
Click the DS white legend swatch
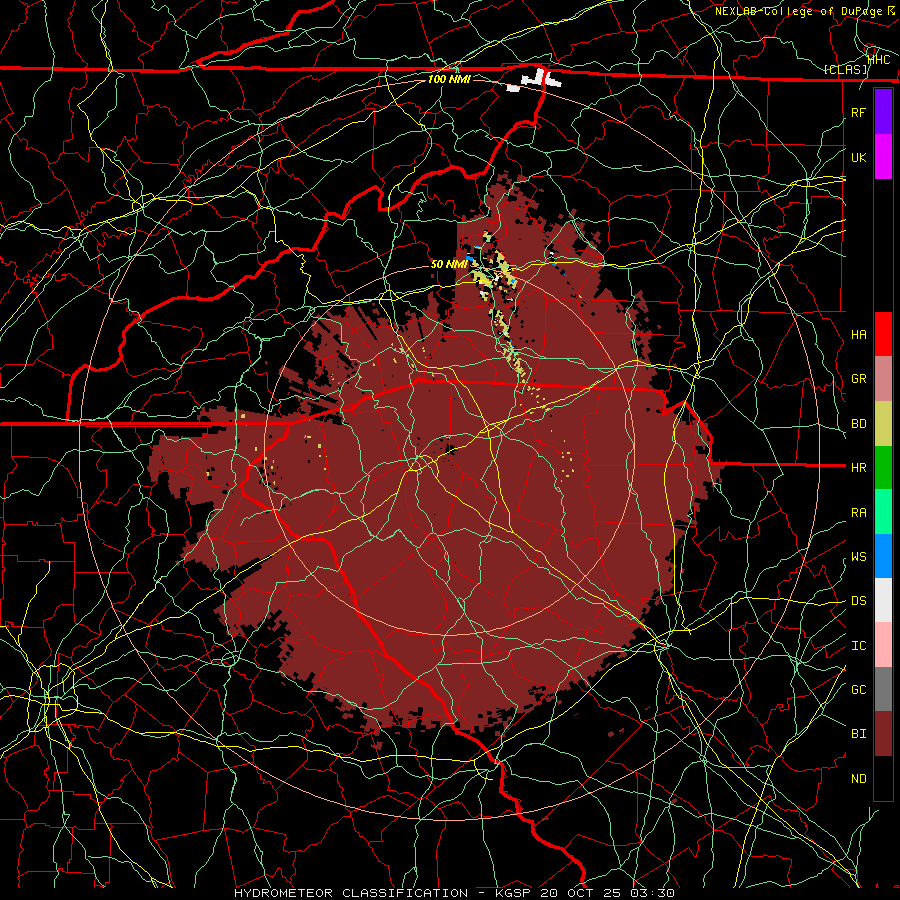(x=883, y=600)
